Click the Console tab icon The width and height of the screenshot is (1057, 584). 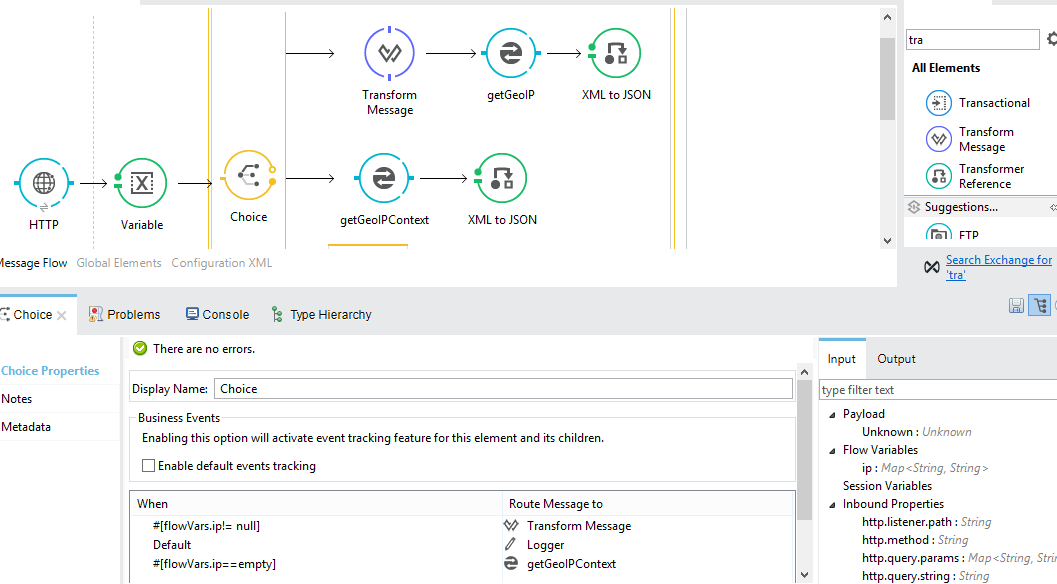192,314
